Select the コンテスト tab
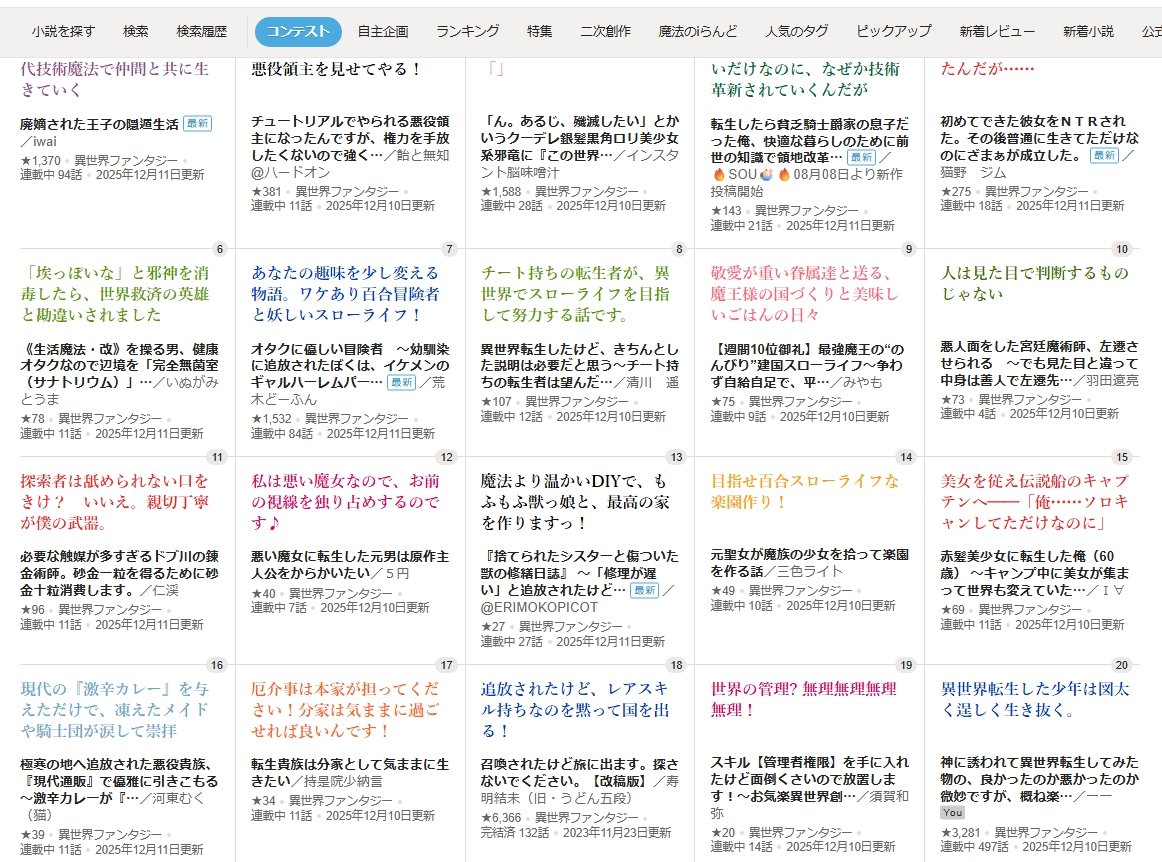Image resolution: width=1162 pixels, height=862 pixels. coord(298,31)
